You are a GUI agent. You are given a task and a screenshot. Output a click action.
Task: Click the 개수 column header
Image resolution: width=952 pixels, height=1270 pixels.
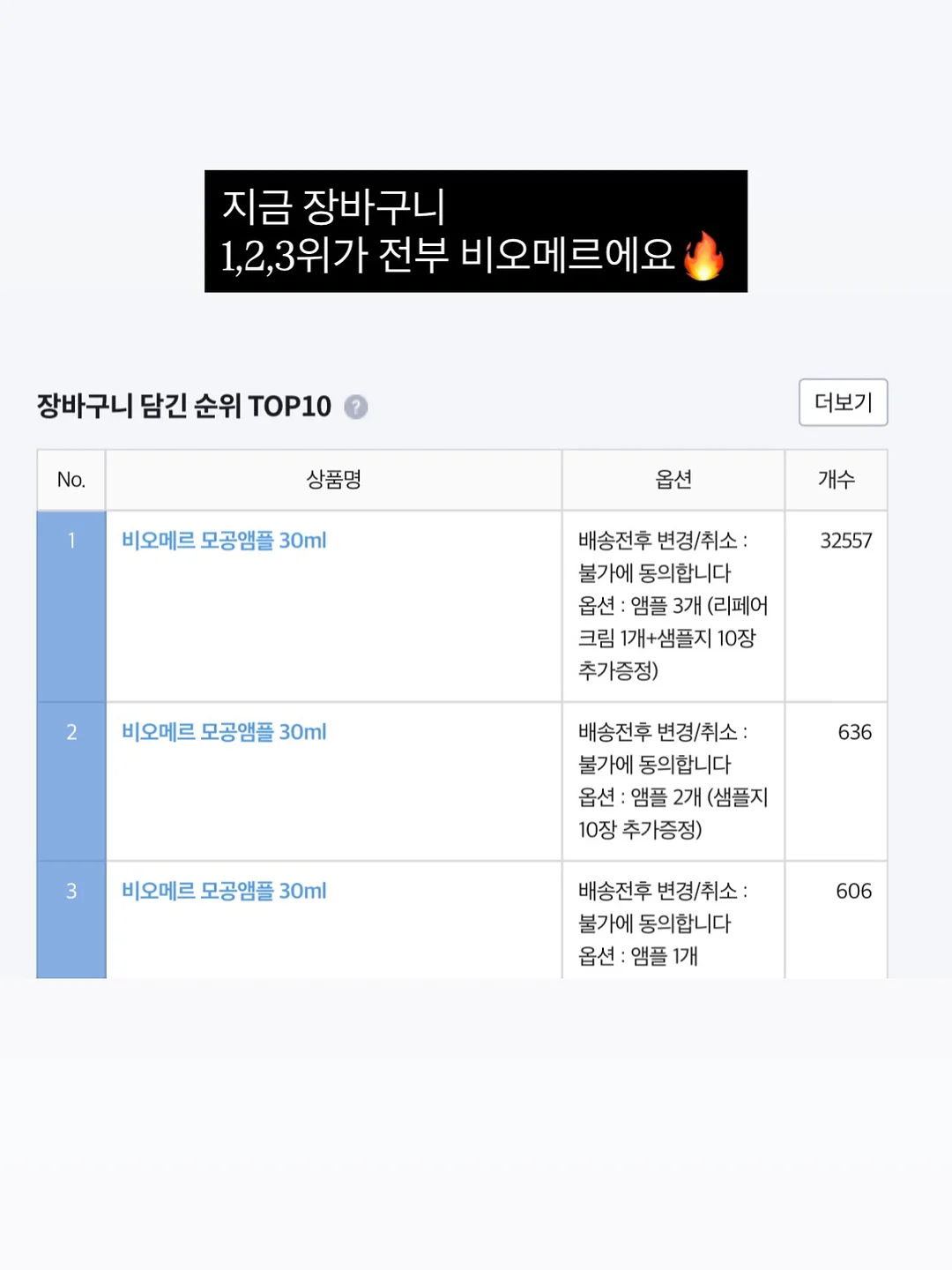tap(837, 480)
